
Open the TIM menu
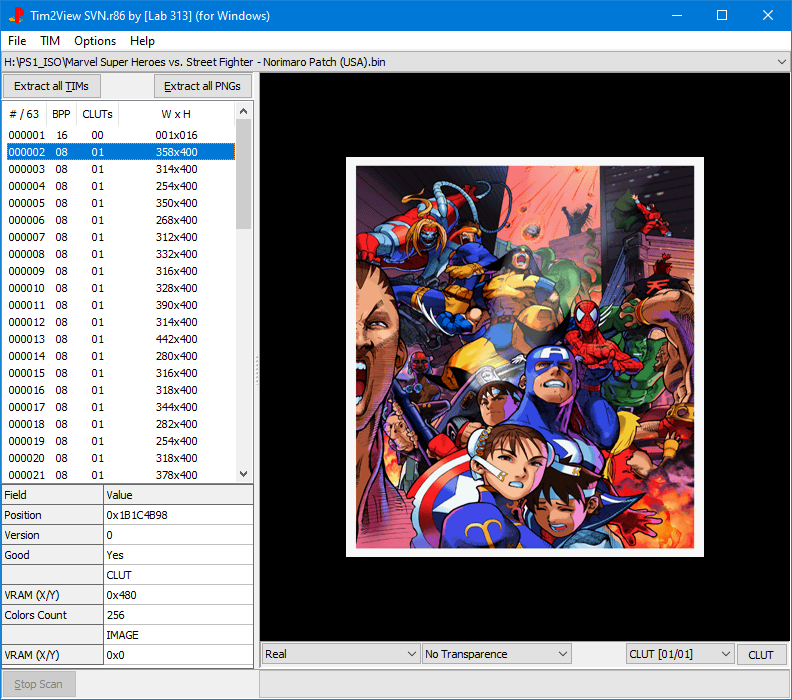[x=50, y=41]
